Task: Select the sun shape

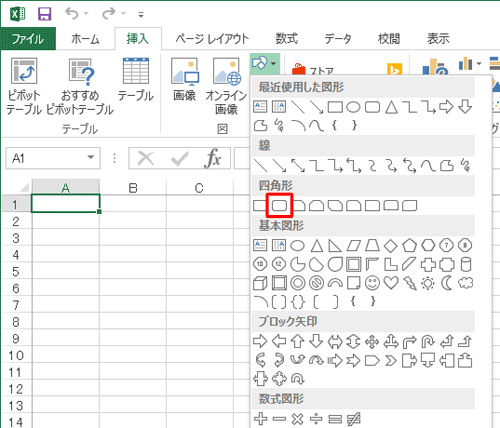Action: (x=428, y=283)
